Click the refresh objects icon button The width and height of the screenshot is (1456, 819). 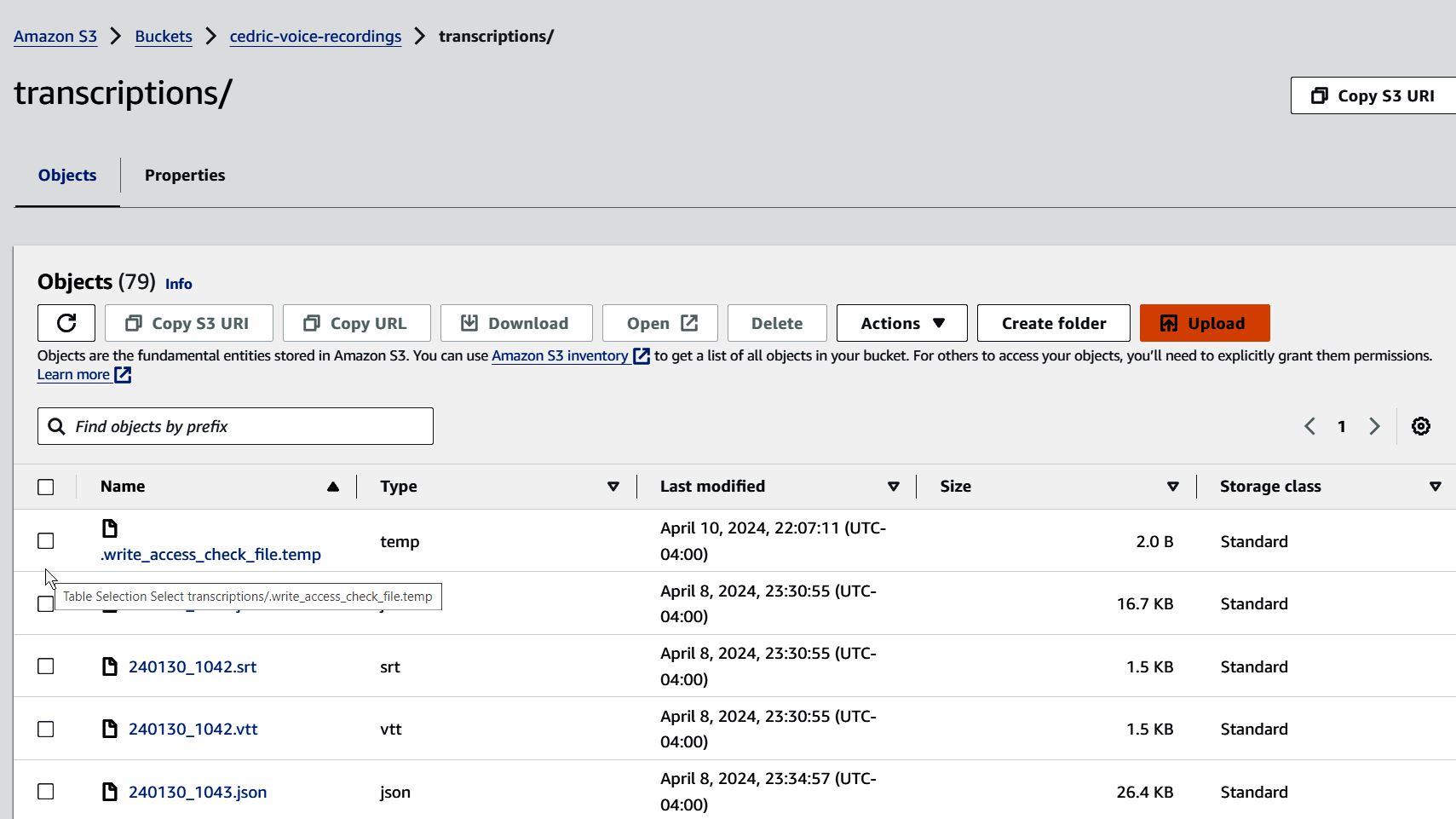[66, 323]
